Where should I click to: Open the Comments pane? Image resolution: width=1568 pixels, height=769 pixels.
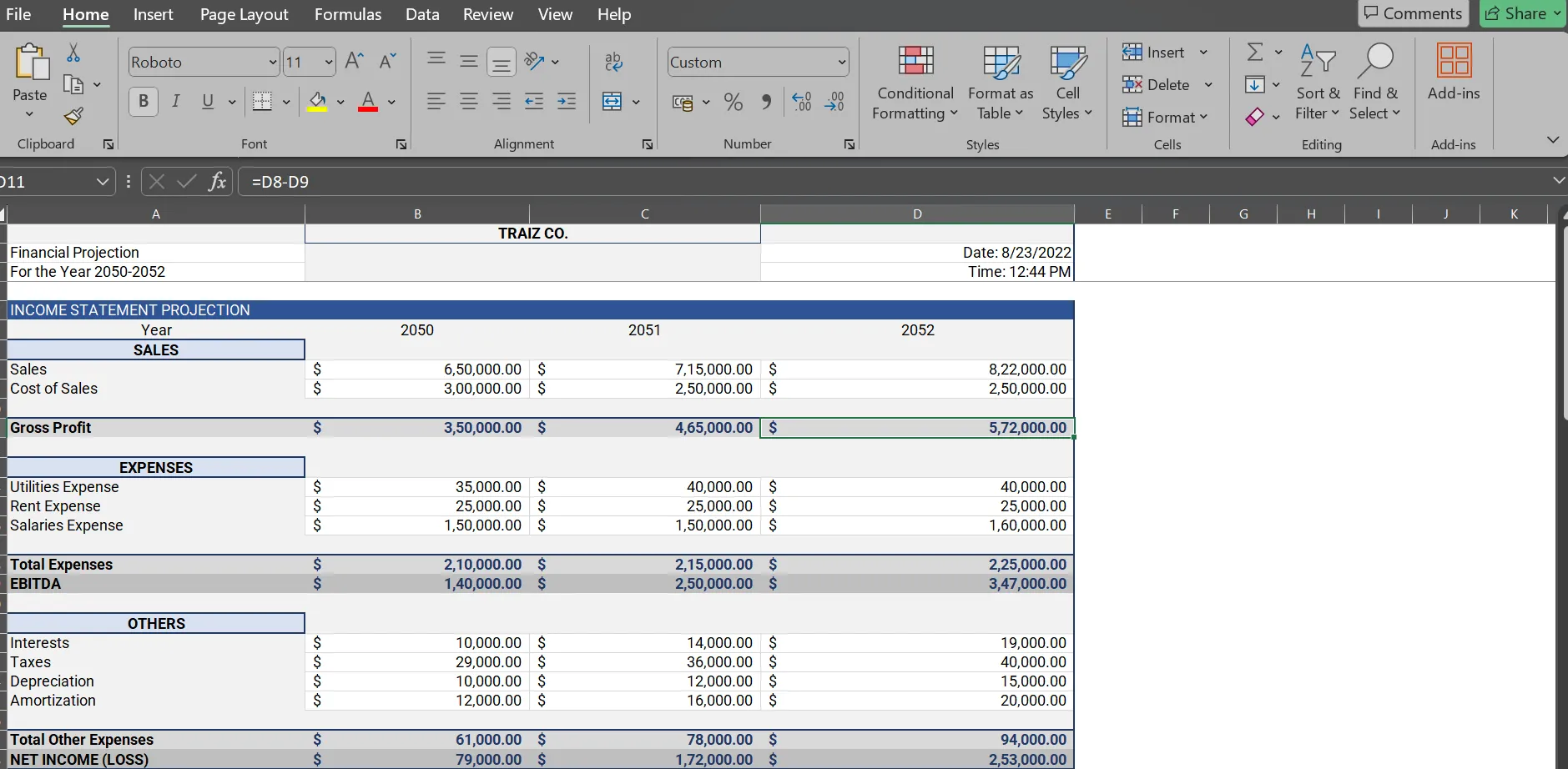point(1413,13)
